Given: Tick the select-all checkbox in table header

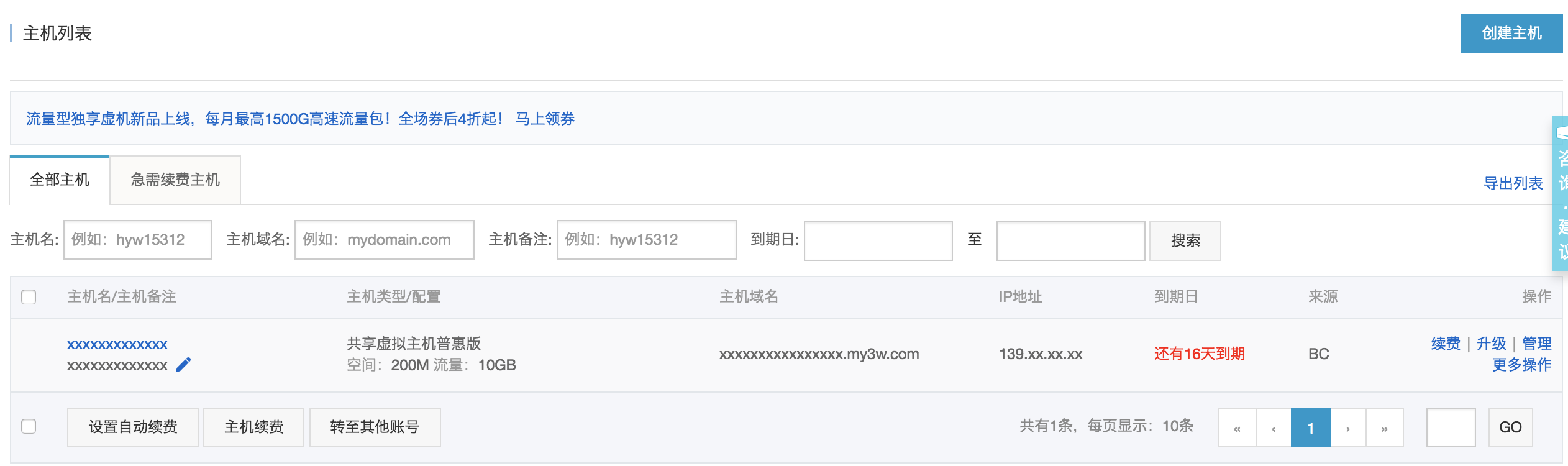Looking at the screenshot, I should click(x=29, y=297).
